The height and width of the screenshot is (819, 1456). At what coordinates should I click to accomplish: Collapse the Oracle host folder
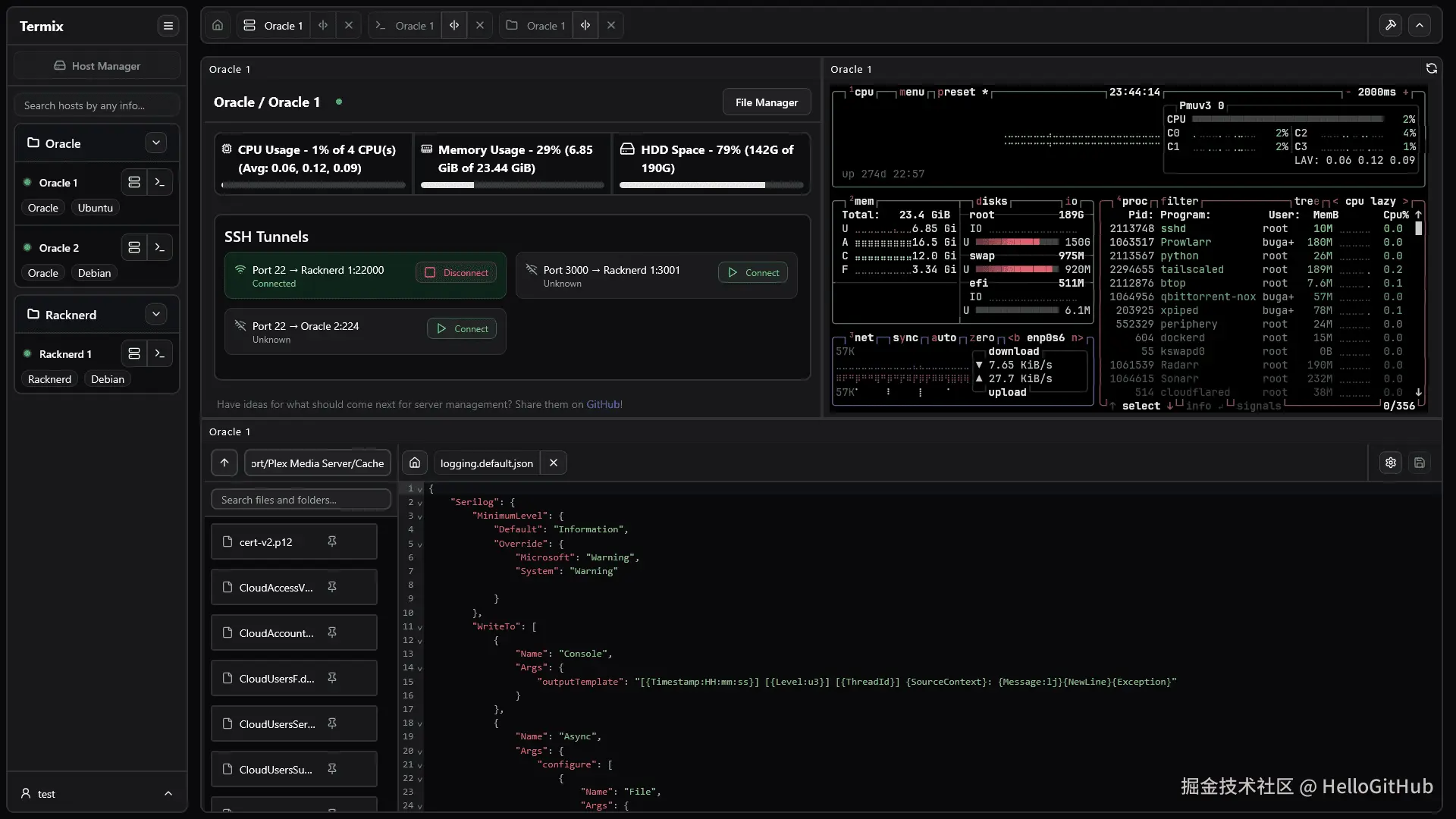pyautogui.click(x=156, y=143)
